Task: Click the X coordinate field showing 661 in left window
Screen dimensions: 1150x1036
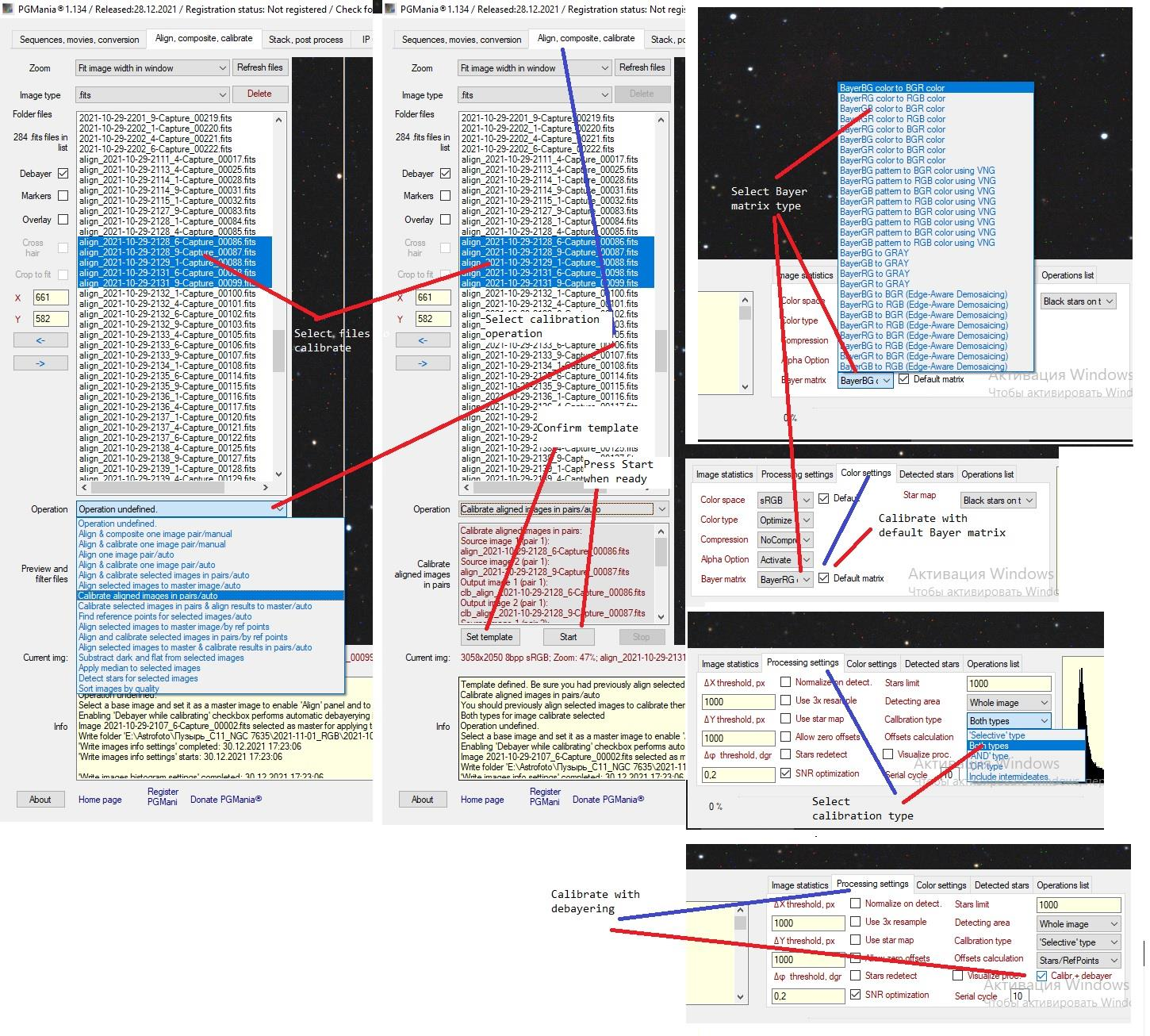Action: click(51, 298)
